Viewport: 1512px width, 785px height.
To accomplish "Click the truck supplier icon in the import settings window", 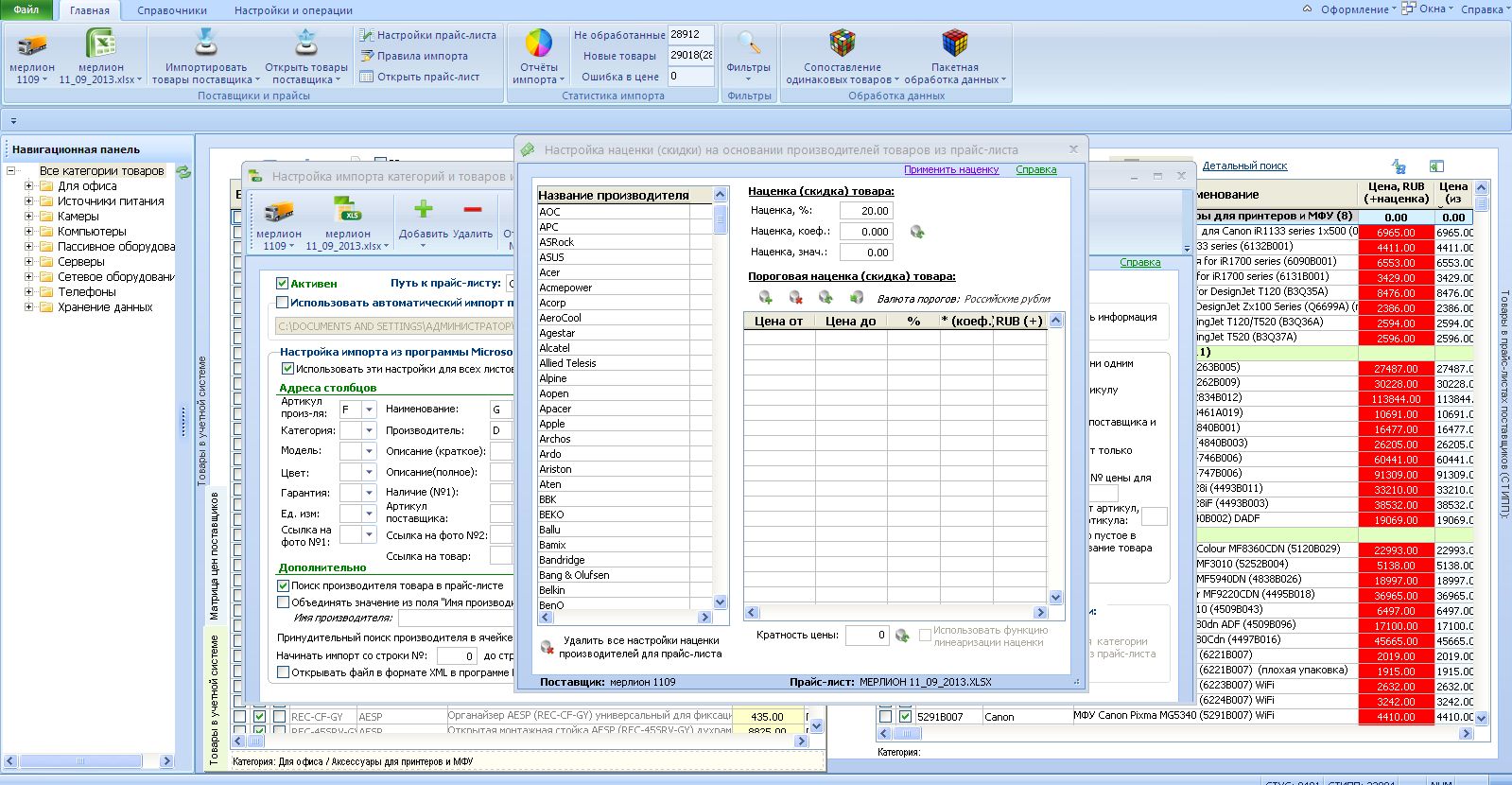I will (278, 212).
